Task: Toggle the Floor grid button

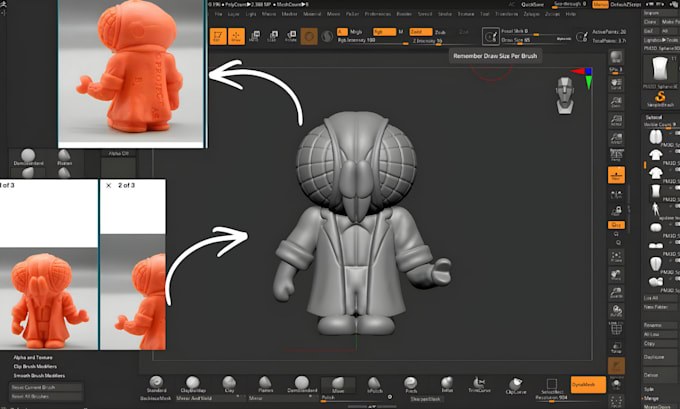Action: 616,175
